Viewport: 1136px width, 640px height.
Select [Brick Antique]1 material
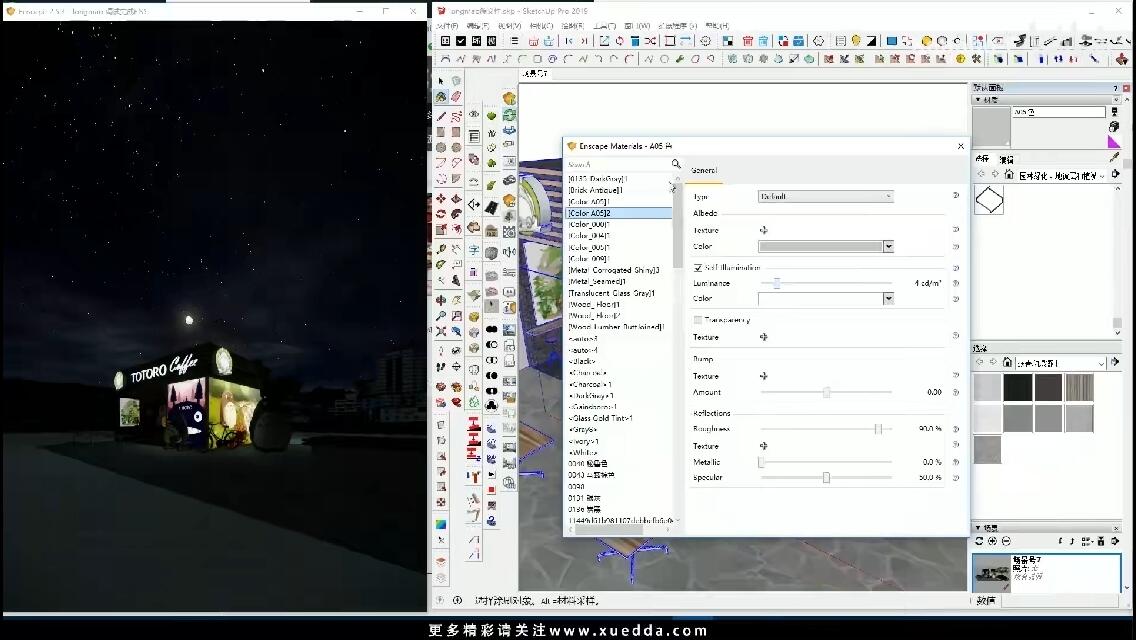point(596,190)
